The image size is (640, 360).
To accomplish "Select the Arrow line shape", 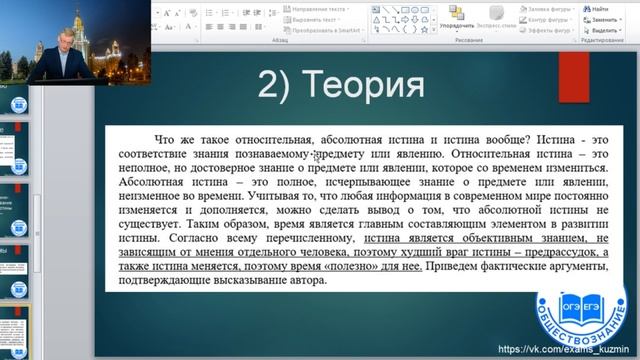I will click(x=396, y=10).
